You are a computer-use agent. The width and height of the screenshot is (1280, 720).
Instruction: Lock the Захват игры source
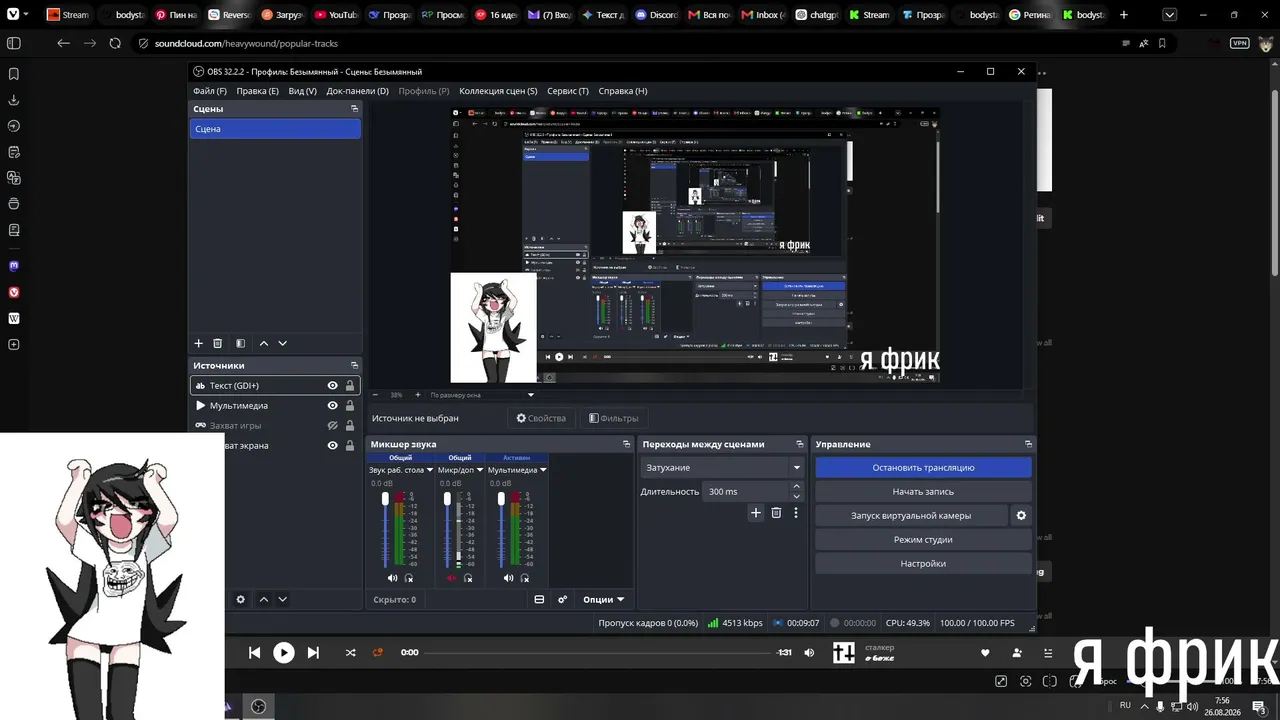[349, 426]
